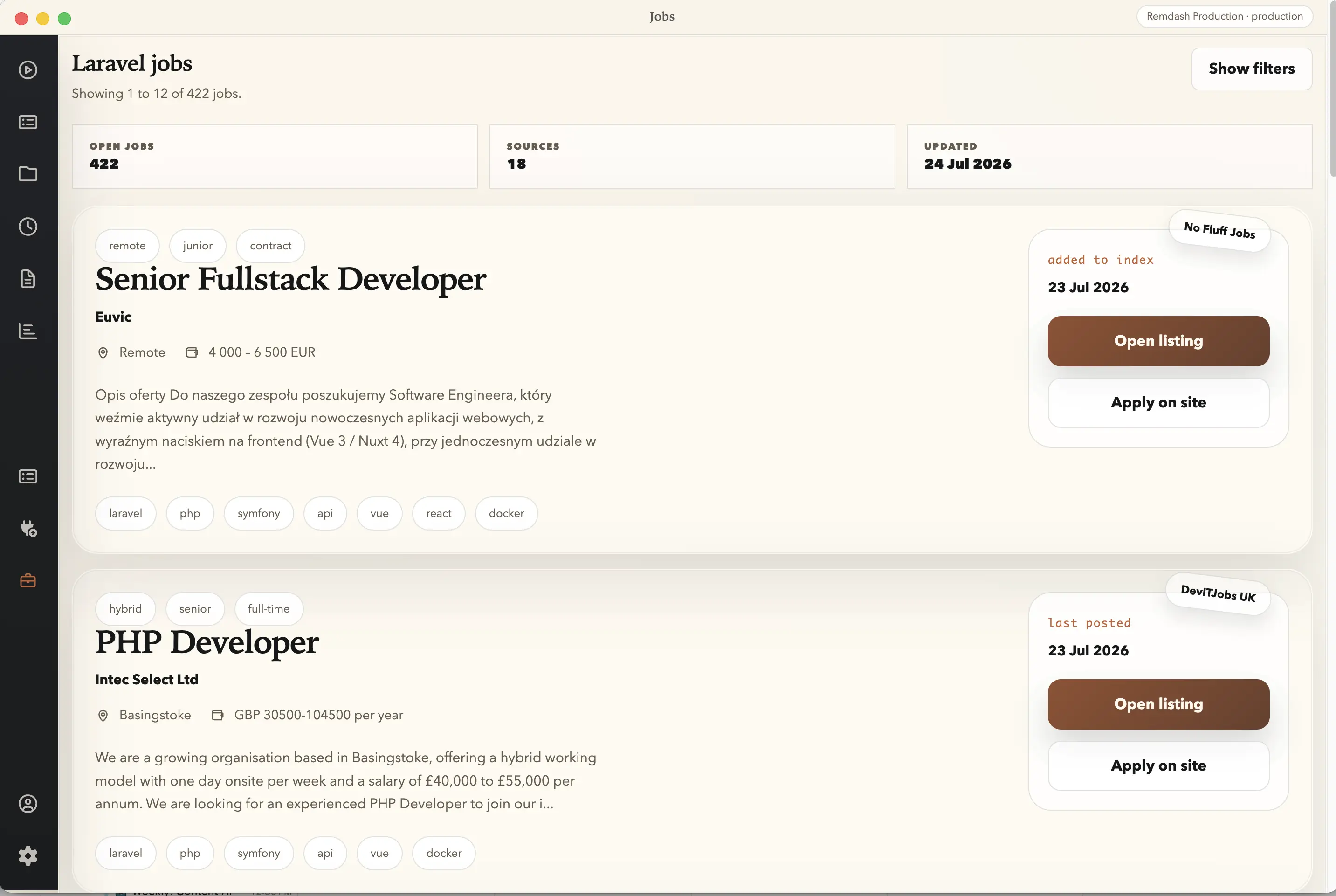The image size is (1336, 896).
Task: Click the Open Jobs 422 stat card
Action: pyautogui.click(x=274, y=157)
